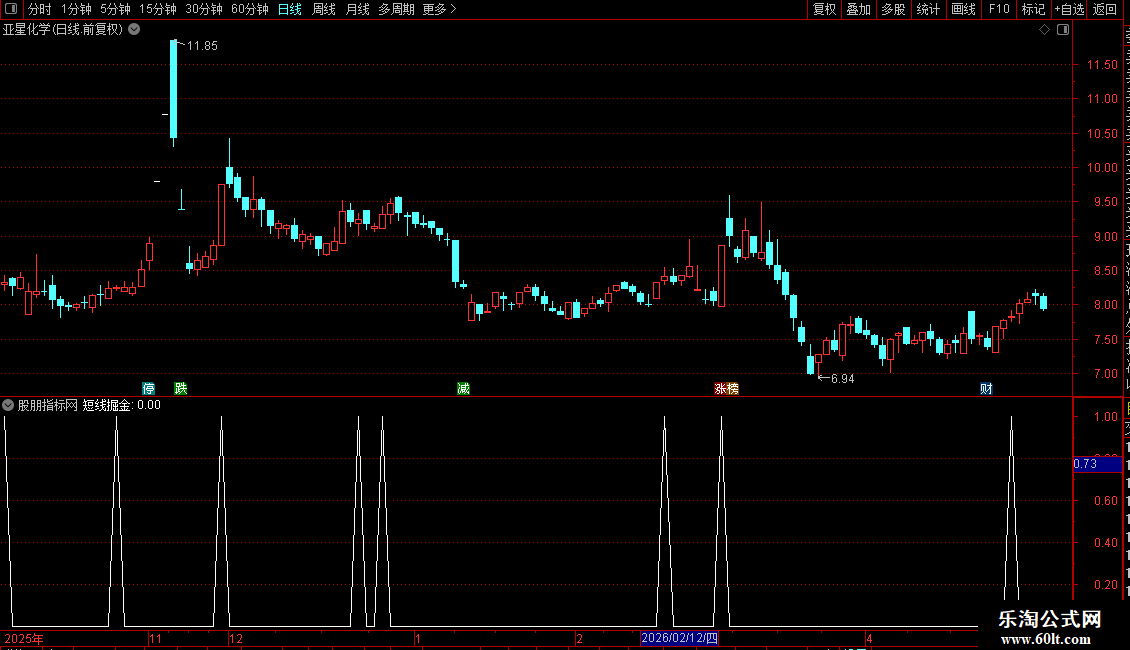The image size is (1130, 650).
Task: Switch to the 周线 weekly period
Action: click(x=324, y=9)
